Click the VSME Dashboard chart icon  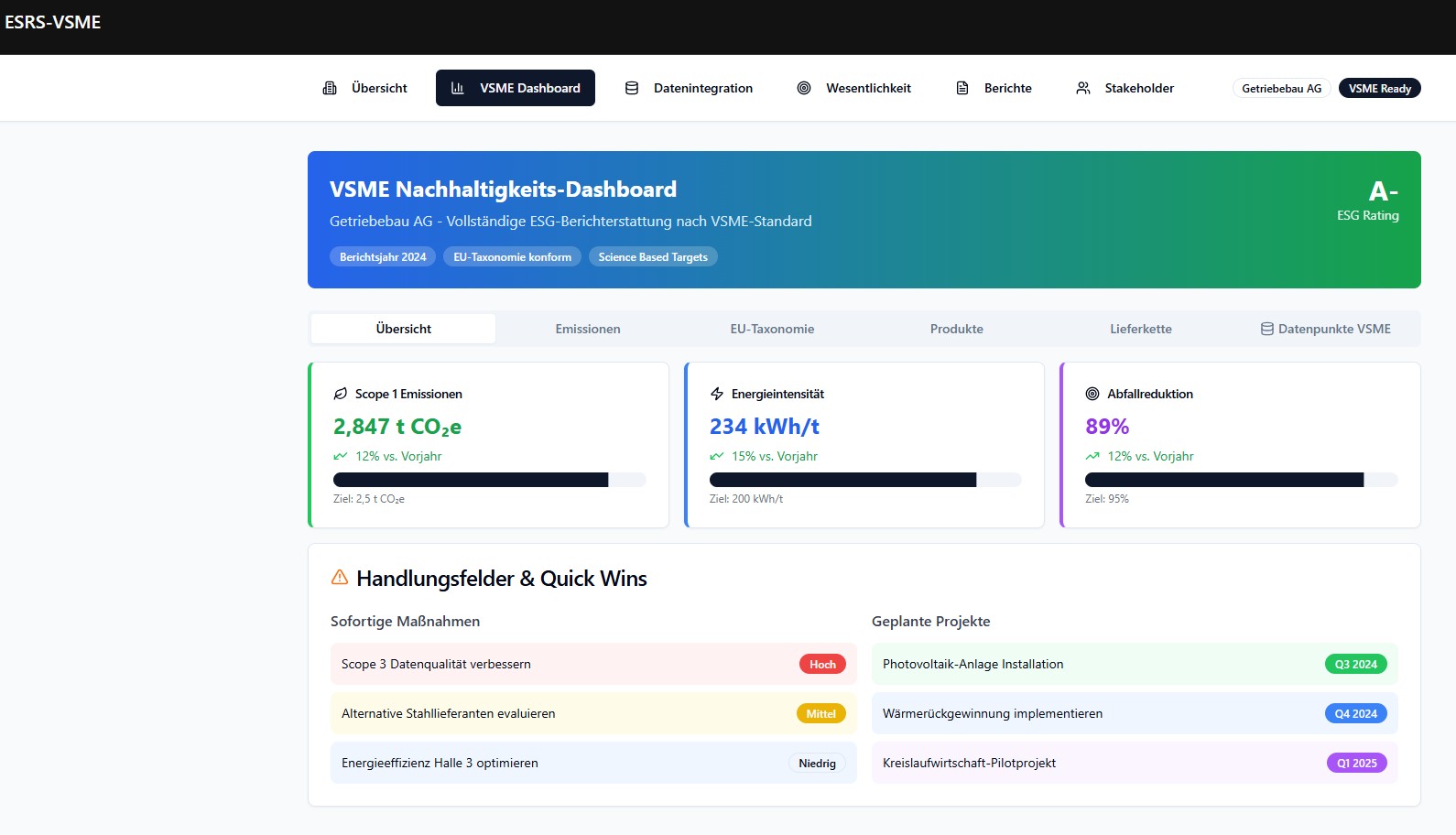(458, 88)
